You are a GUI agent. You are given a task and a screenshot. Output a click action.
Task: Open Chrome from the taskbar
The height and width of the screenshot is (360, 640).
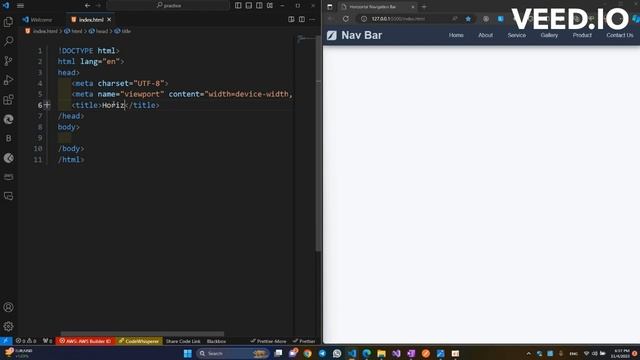click(307, 353)
